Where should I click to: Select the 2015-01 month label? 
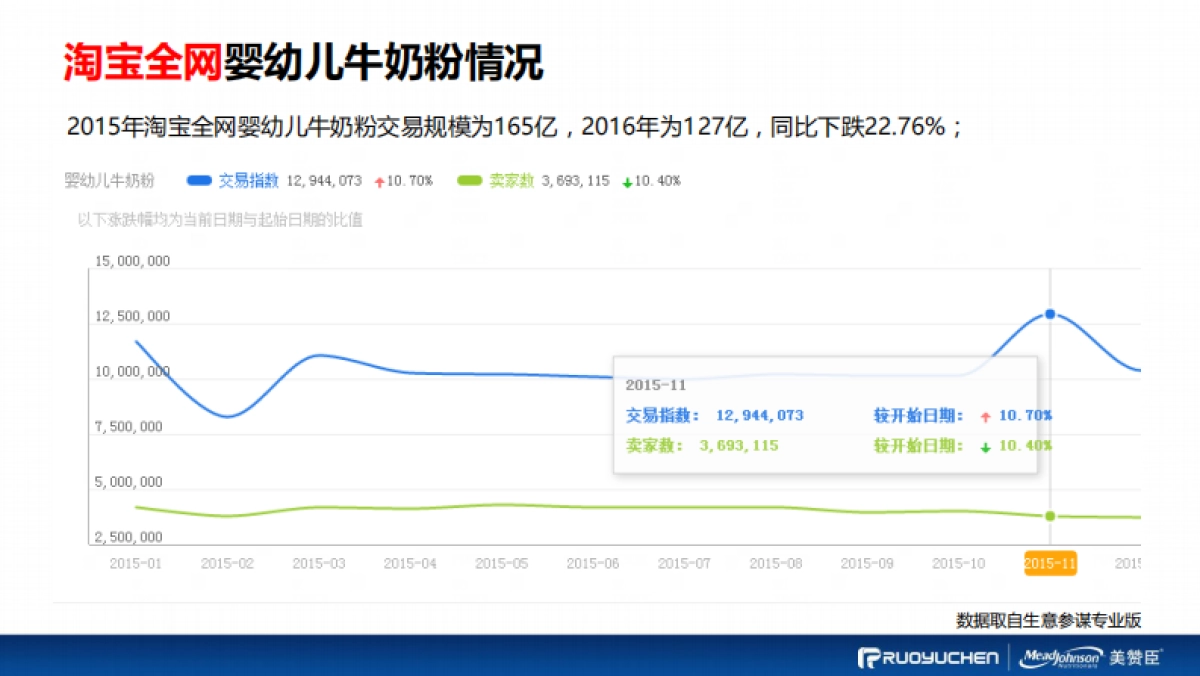[x=135, y=564]
